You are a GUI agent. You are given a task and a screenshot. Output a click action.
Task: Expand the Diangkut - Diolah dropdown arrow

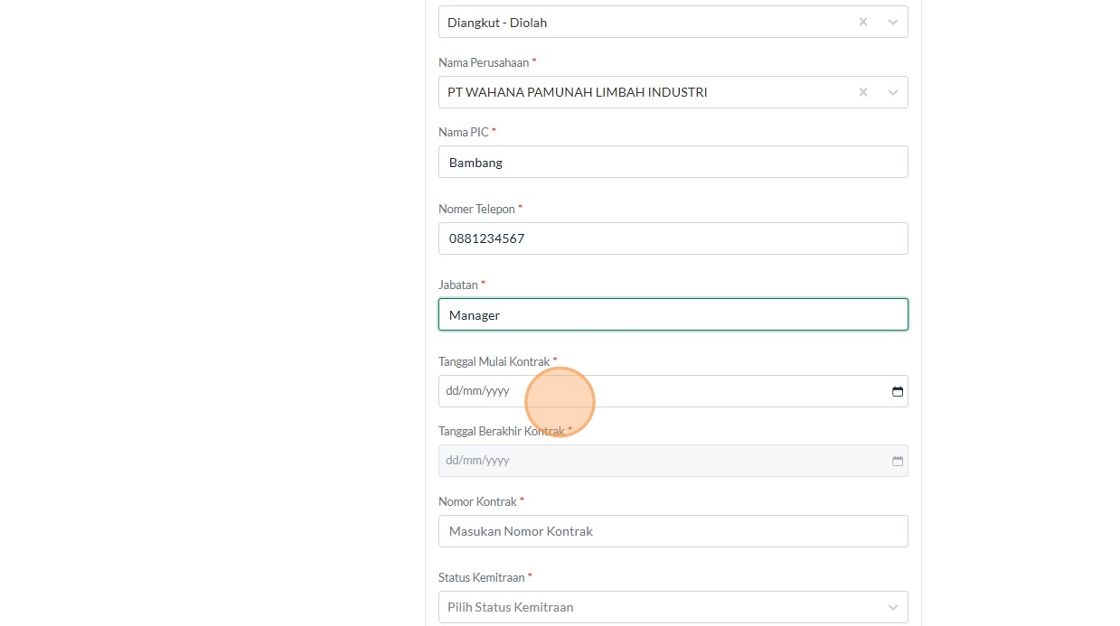(x=893, y=22)
